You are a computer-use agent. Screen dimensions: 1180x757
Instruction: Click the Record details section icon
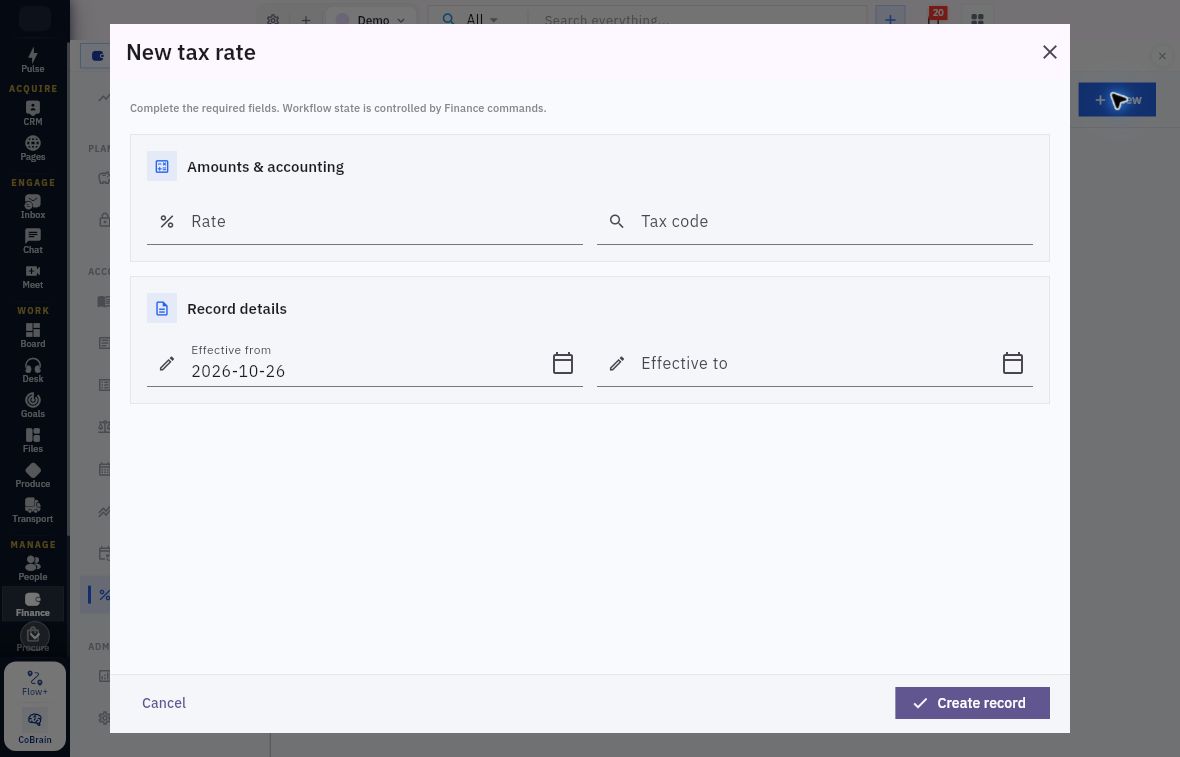pyautogui.click(x=162, y=309)
